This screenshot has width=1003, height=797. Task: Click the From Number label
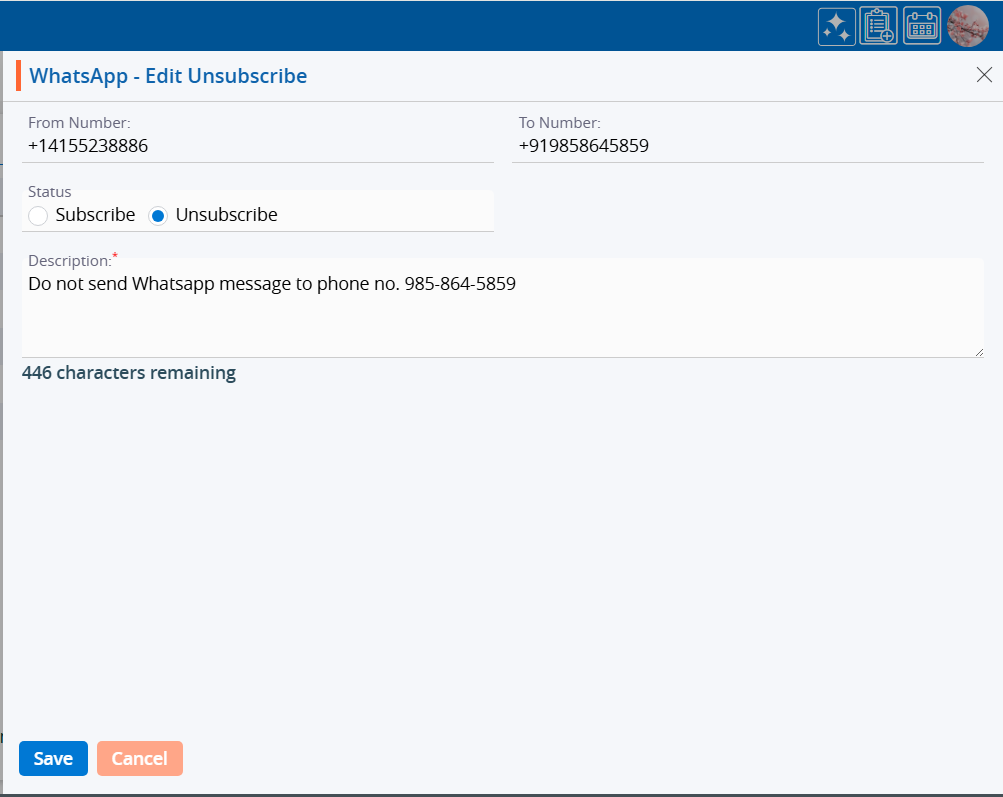79,123
